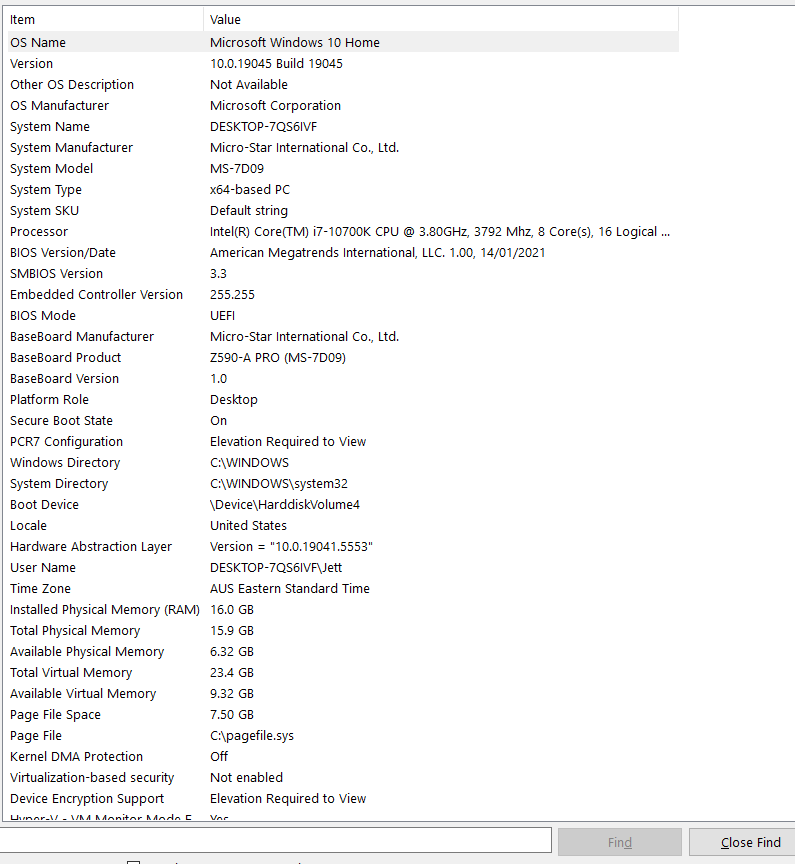The height and width of the screenshot is (864, 795).
Task: Select the Boot Device row label
Action: [x=44, y=504]
